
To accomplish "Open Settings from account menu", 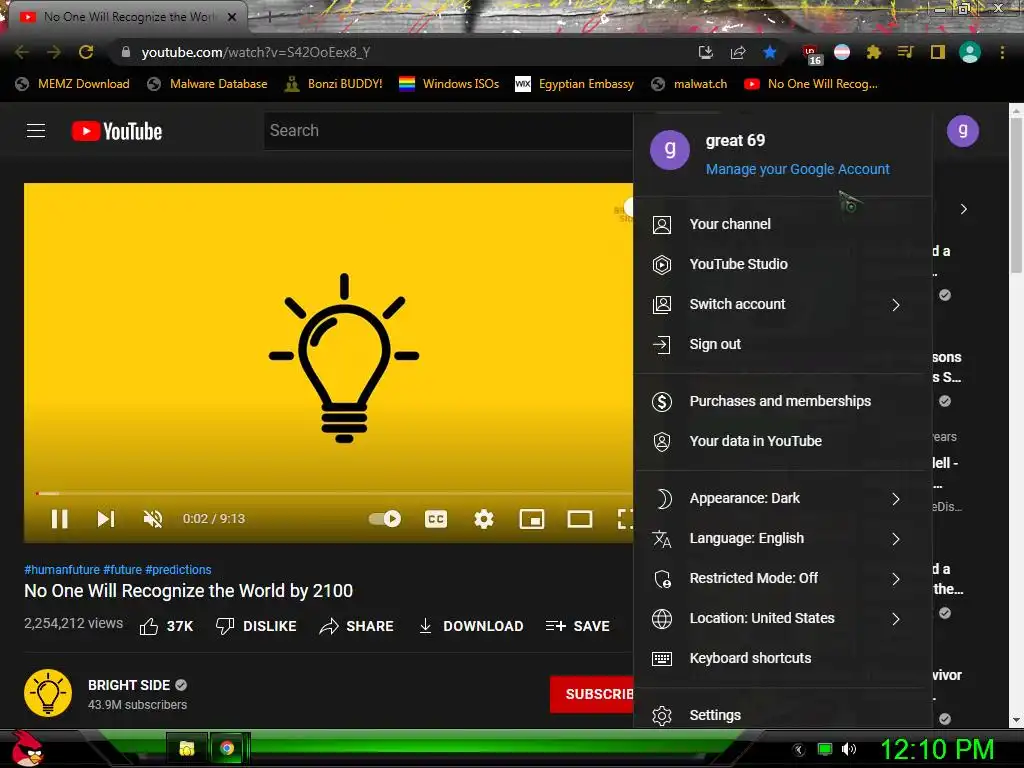I will click(x=782, y=715).
